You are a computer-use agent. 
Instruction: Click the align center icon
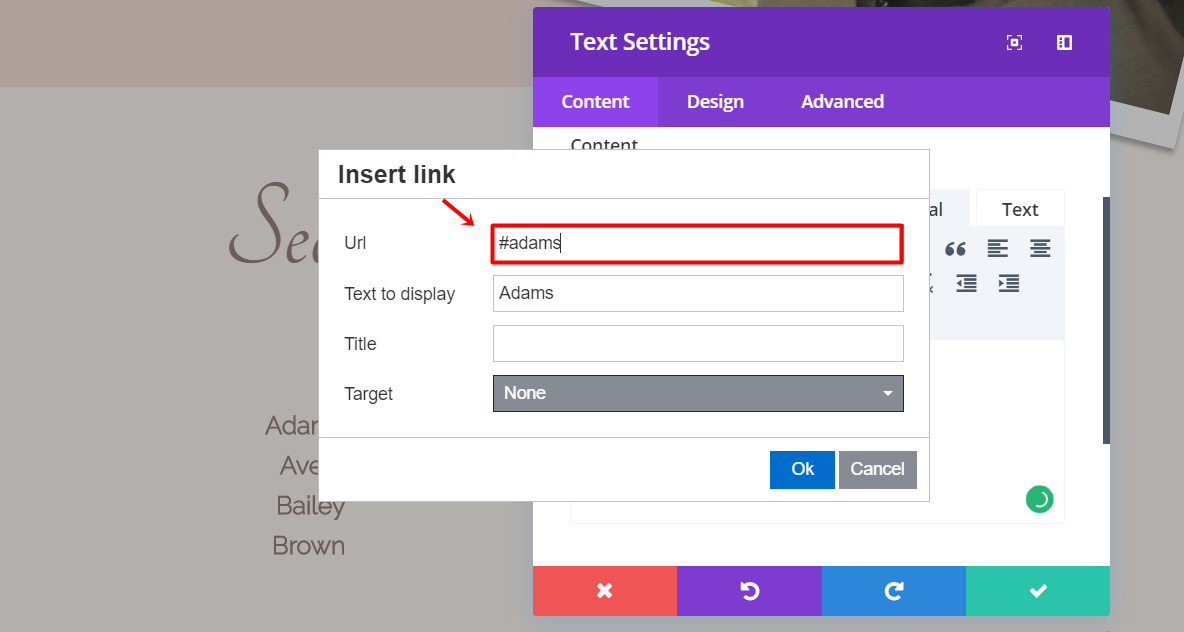pos(1040,249)
